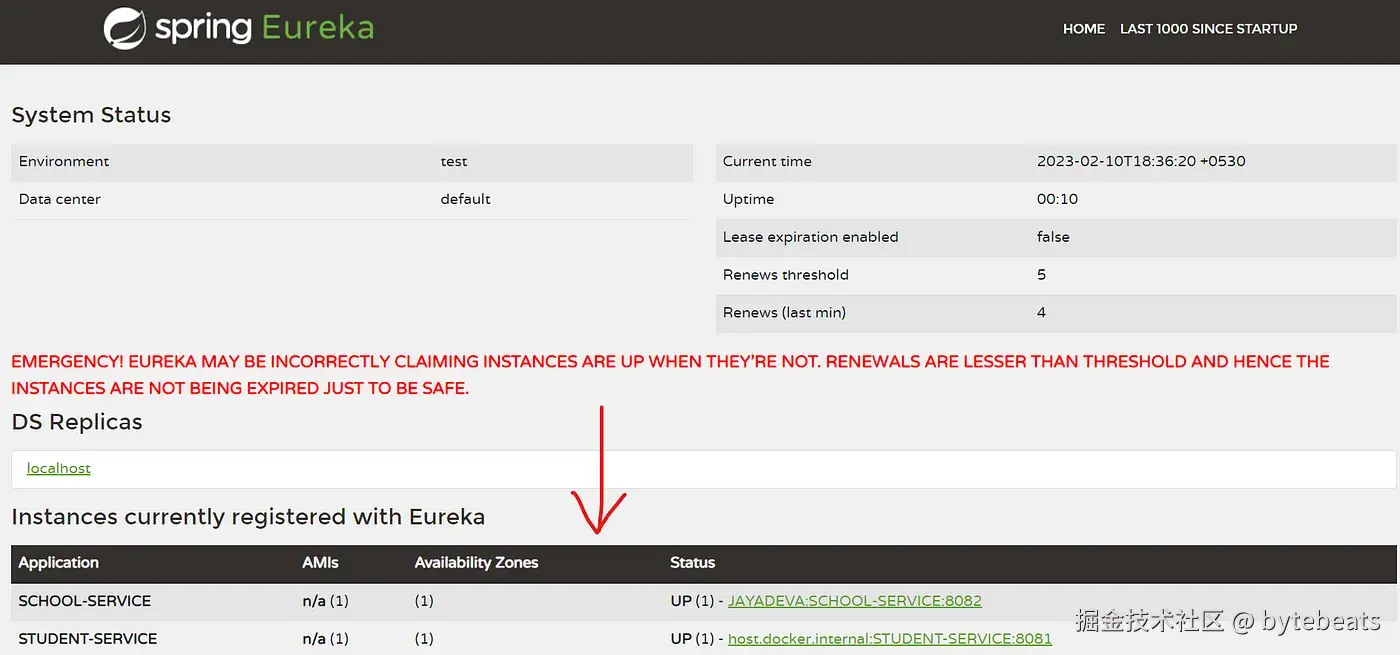Image resolution: width=1400 pixels, height=655 pixels.
Task: Select the lease expiration value 'false'
Action: coord(1053,237)
